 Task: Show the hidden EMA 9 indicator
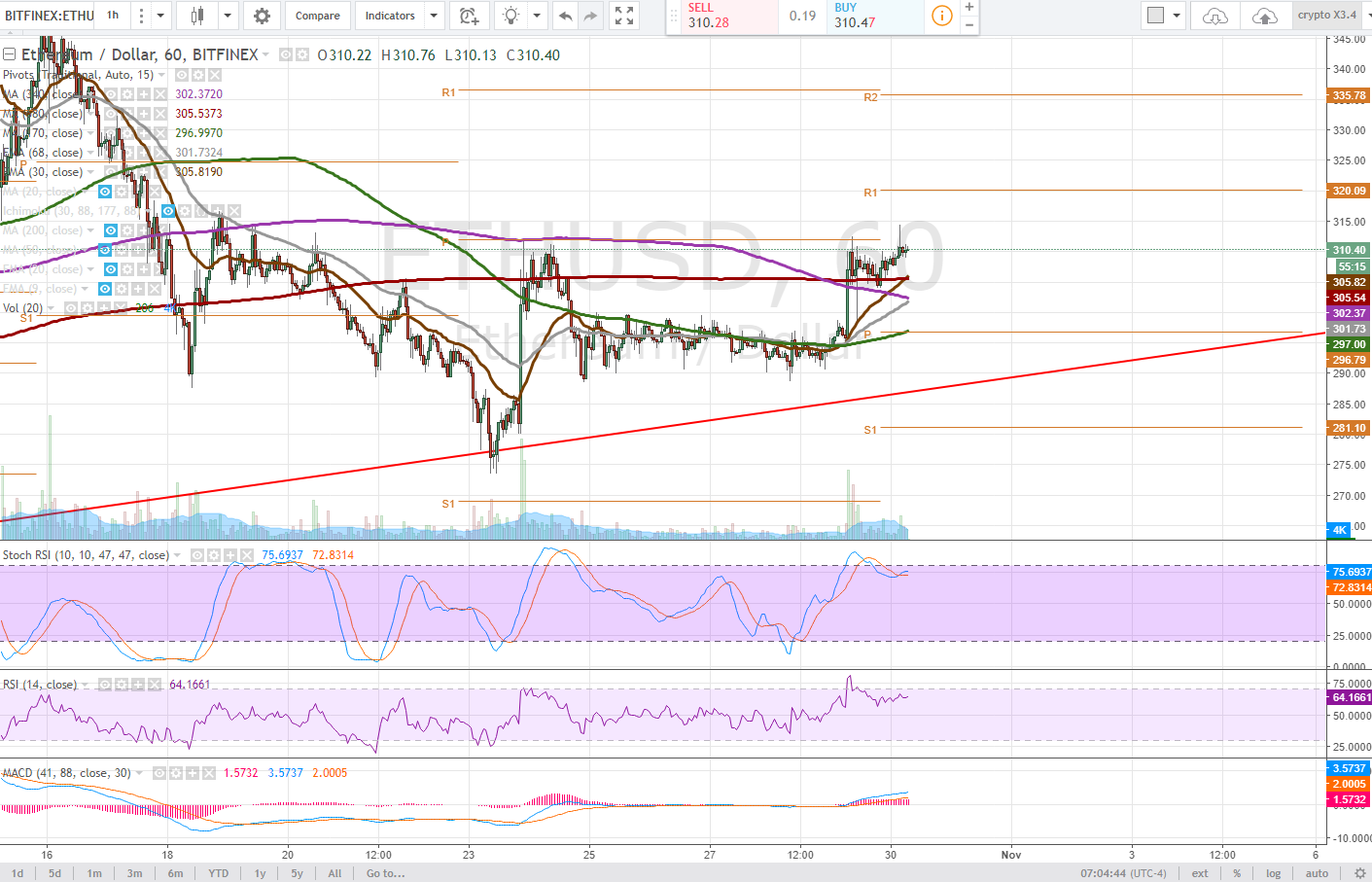104,289
